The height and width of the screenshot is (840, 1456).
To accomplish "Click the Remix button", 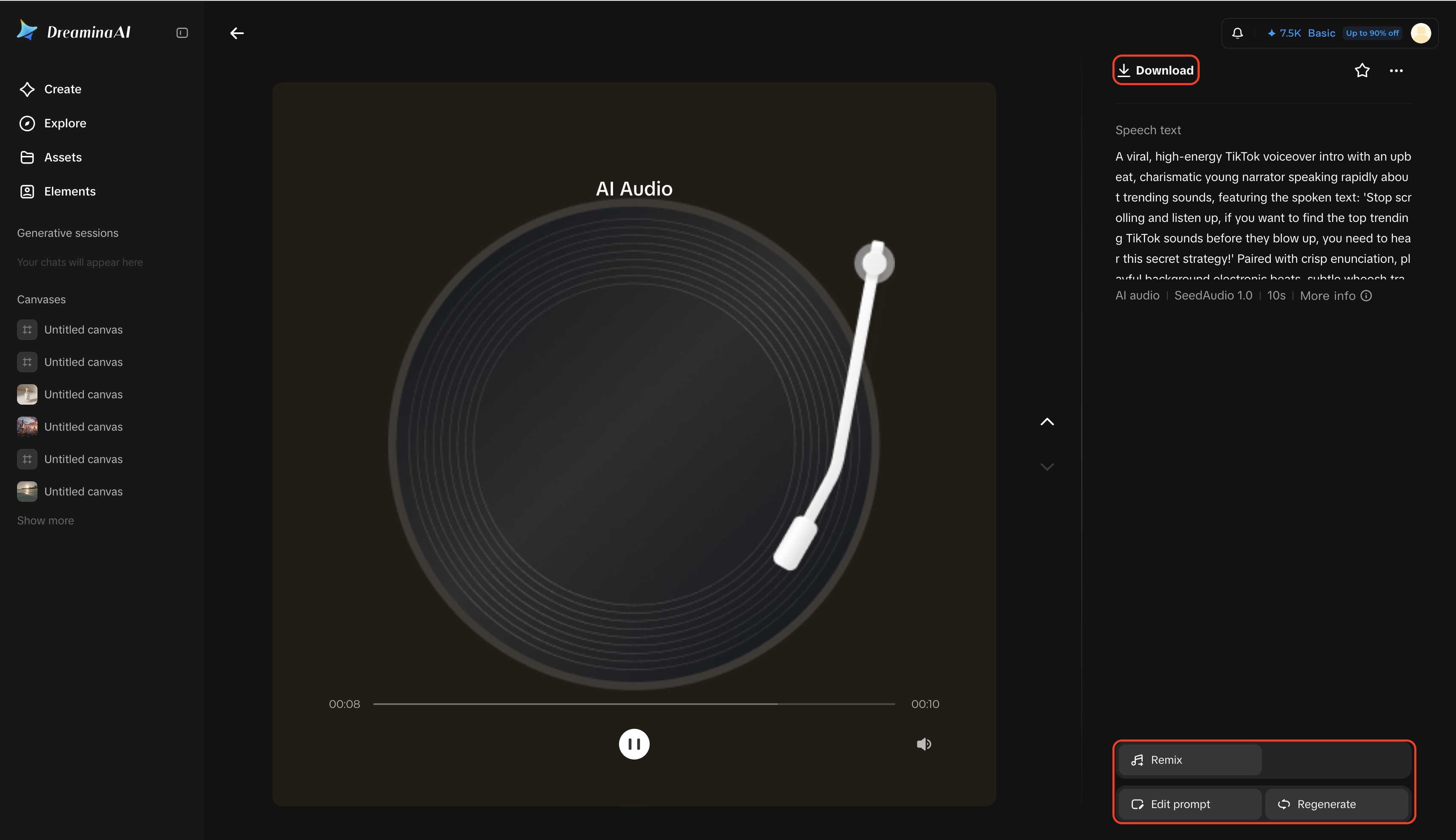I will [x=1189, y=760].
